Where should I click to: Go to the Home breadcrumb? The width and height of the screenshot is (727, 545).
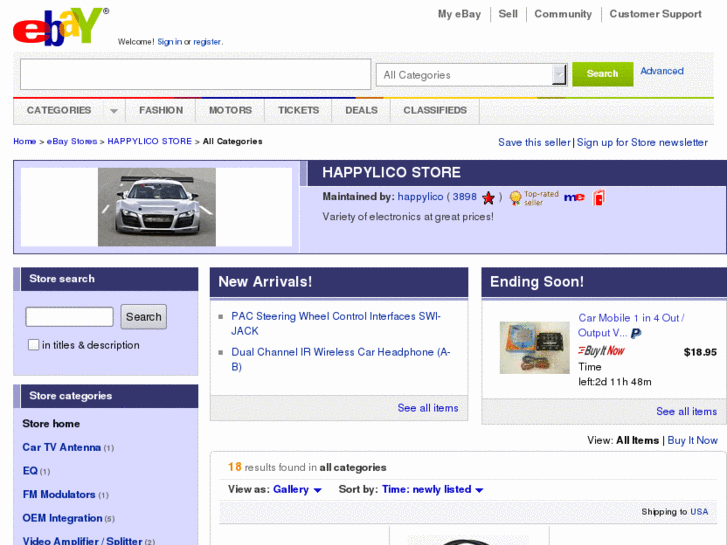[25, 141]
